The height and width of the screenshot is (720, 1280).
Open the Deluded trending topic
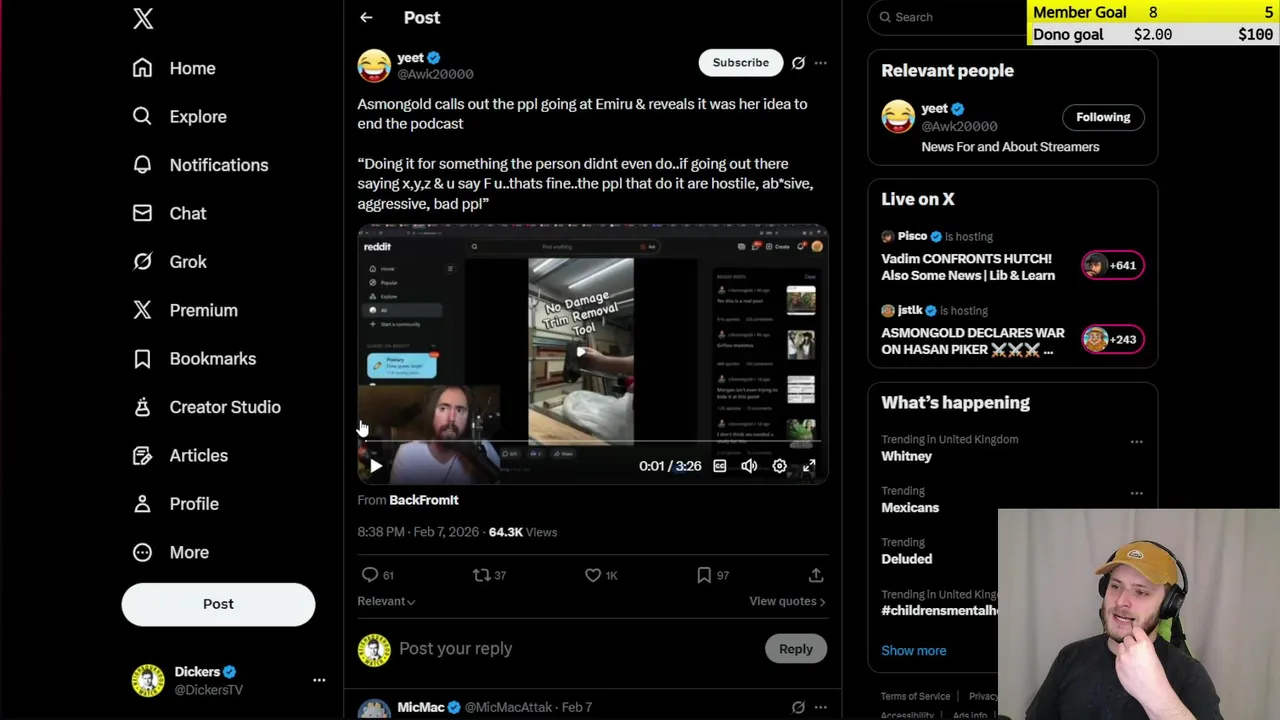[x=906, y=559]
